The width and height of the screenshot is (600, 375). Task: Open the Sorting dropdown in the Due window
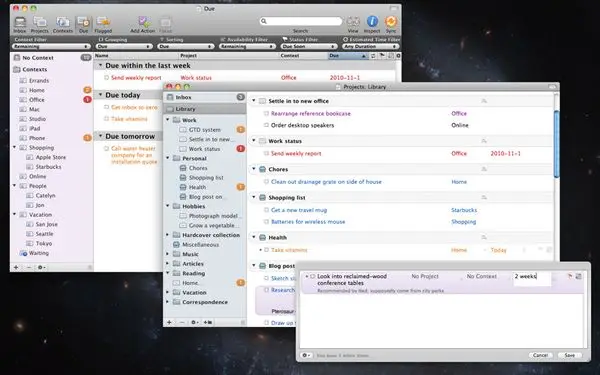coord(186,46)
